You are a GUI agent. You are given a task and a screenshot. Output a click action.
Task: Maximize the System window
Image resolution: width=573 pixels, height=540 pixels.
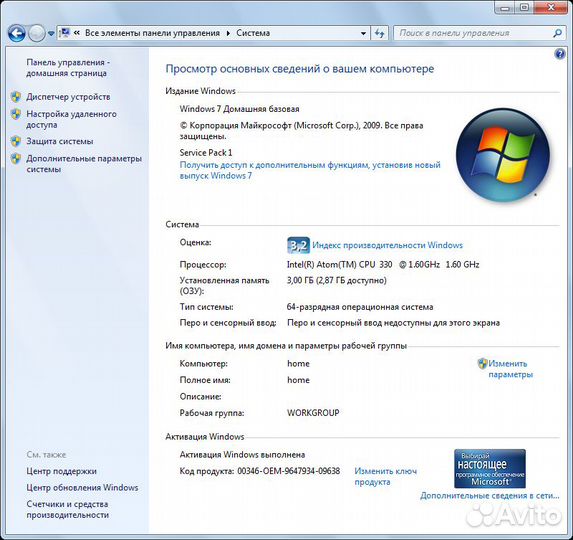(x=524, y=7)
